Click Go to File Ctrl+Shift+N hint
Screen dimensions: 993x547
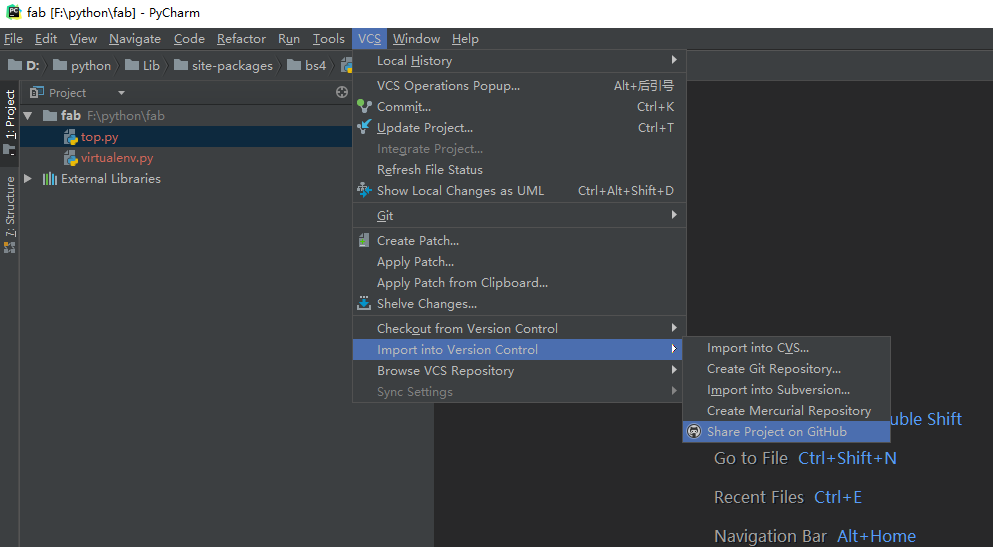point(805,458)
